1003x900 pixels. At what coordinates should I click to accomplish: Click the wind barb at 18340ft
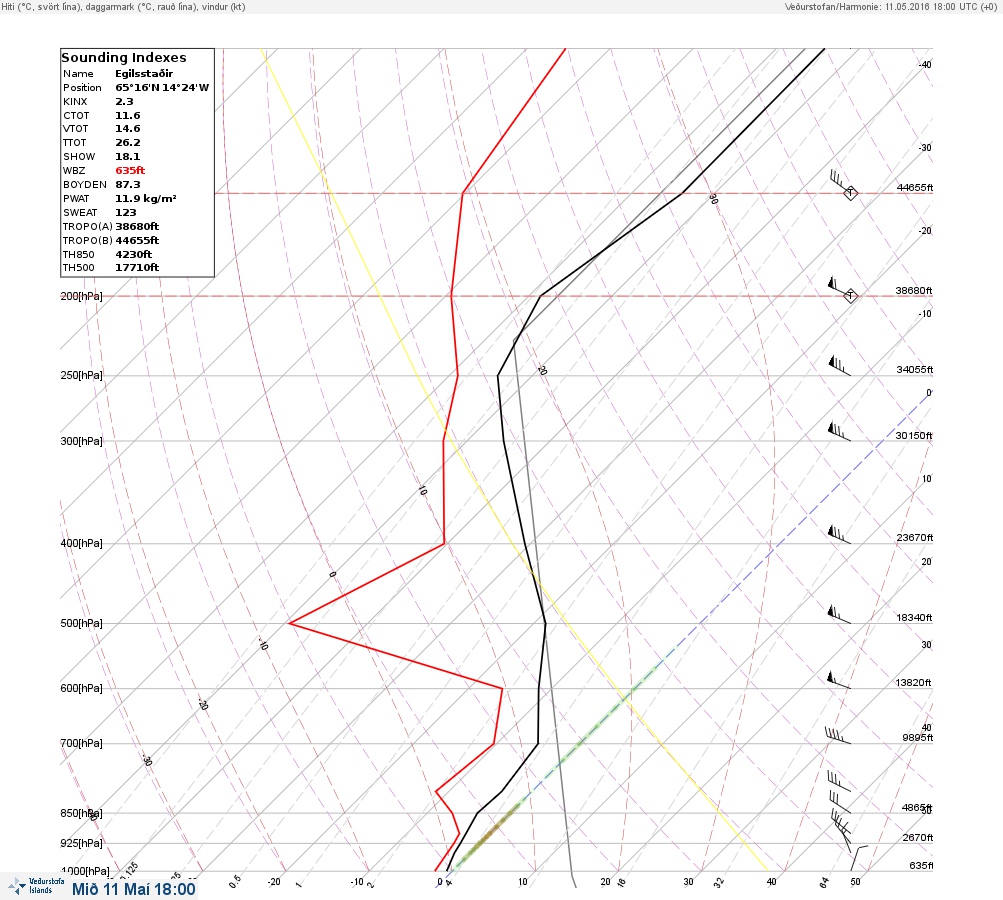[839, 614]
